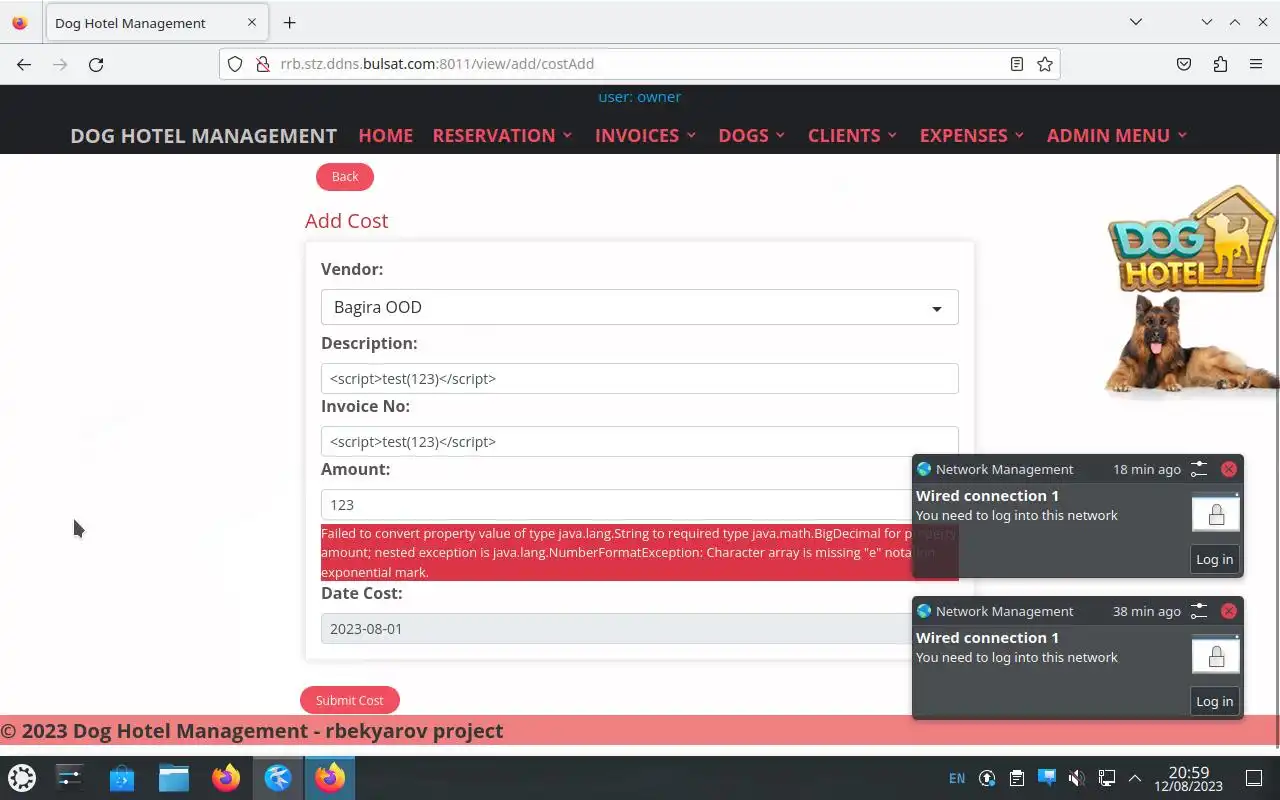1280x800 pixels.
Task: Click the DOG HOTEL MANAGEMENT brand title
Action: pyautogui.click(x=203, y=135)
